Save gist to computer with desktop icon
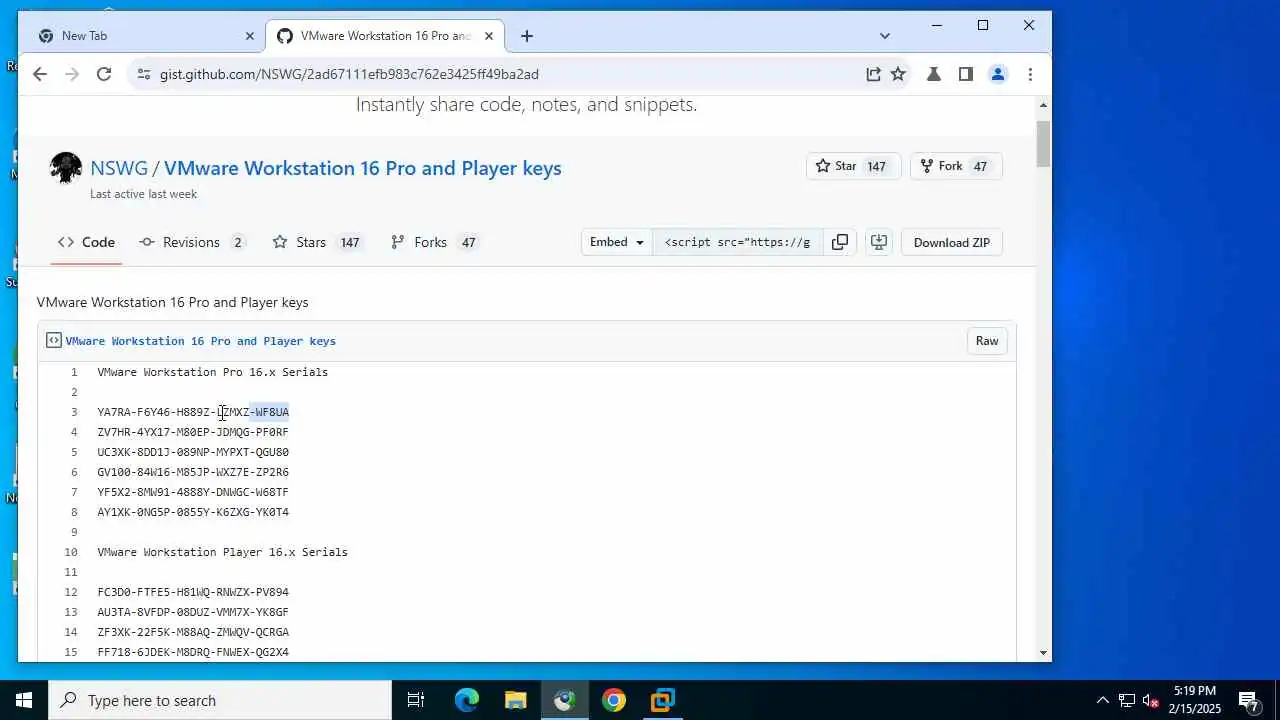The height and width of the screenshot is (720, 1280). (879, 242)
